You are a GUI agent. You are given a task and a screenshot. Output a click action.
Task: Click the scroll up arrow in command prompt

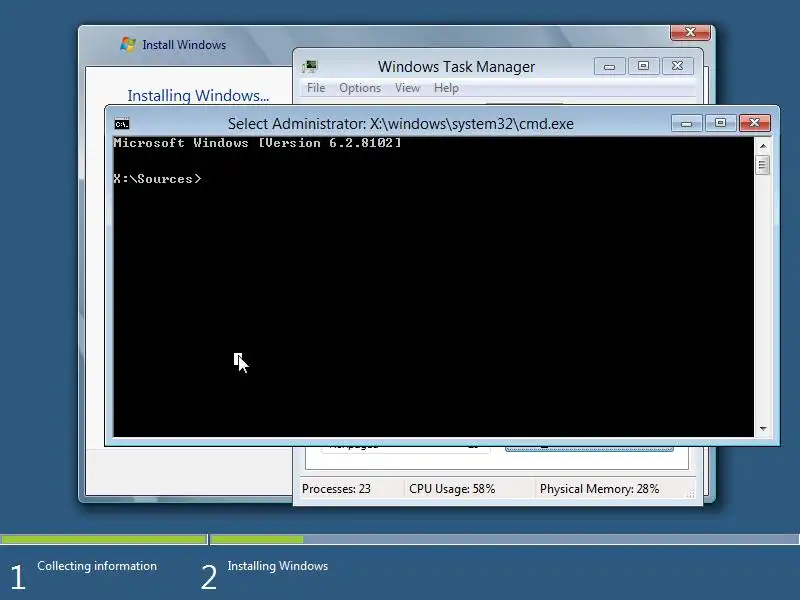coord(763,146)
